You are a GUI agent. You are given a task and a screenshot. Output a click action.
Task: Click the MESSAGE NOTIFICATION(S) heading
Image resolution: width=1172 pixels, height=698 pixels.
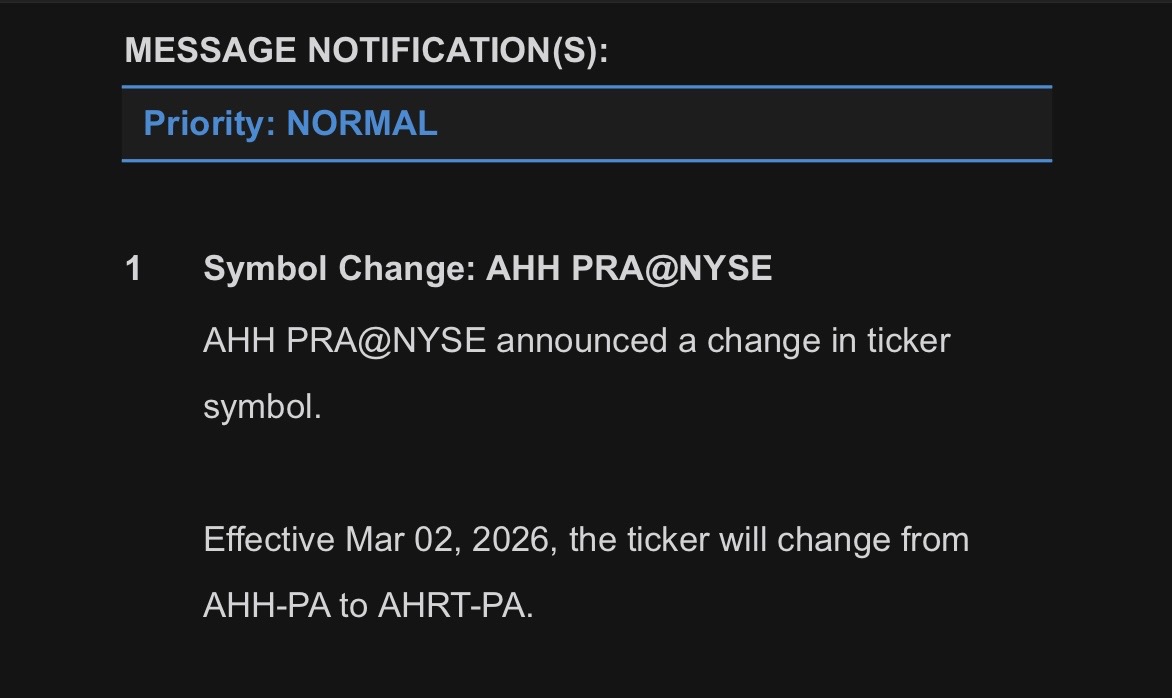[x=366, y=50]
